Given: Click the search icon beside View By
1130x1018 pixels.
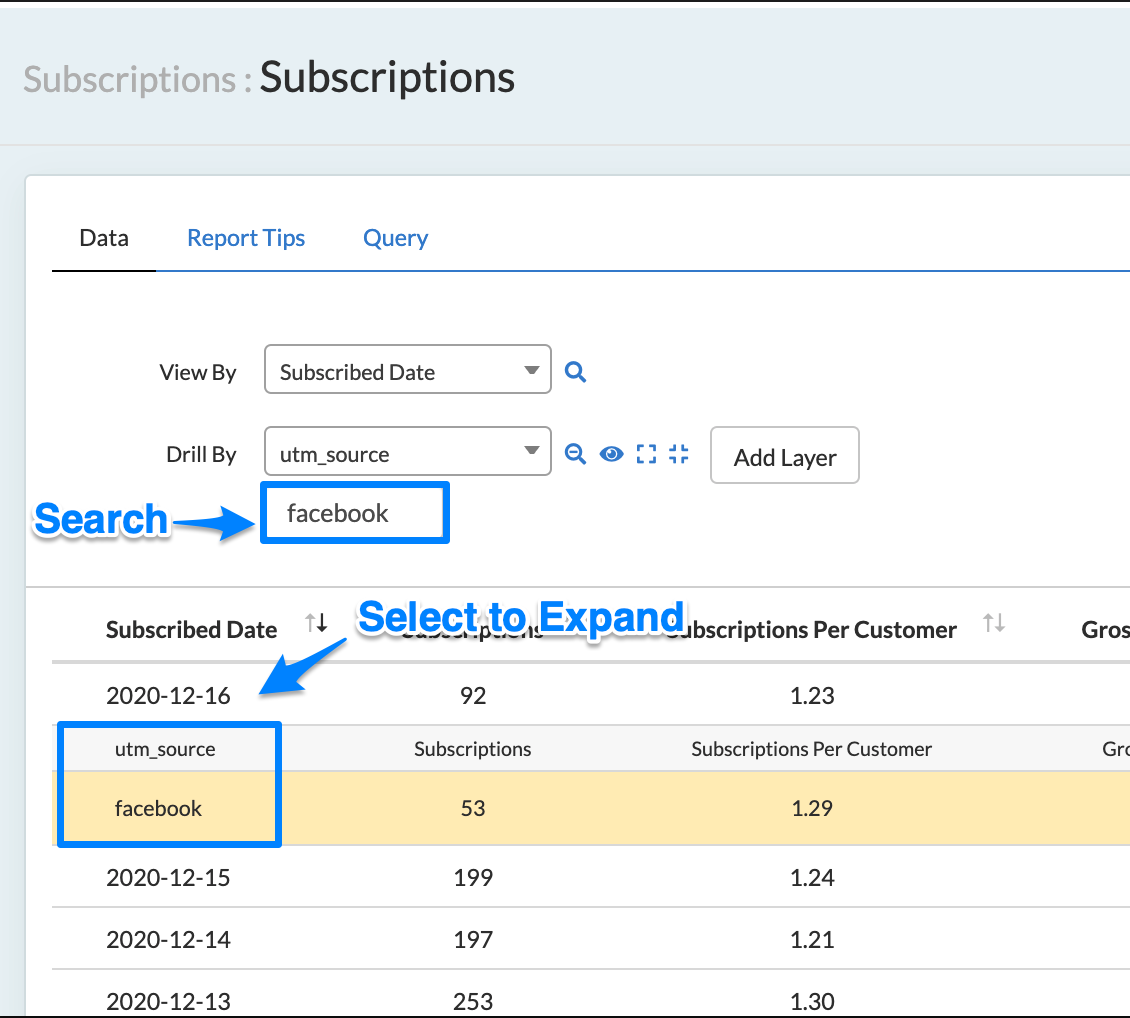Looking at the screenshot, I should coord(575,372).
